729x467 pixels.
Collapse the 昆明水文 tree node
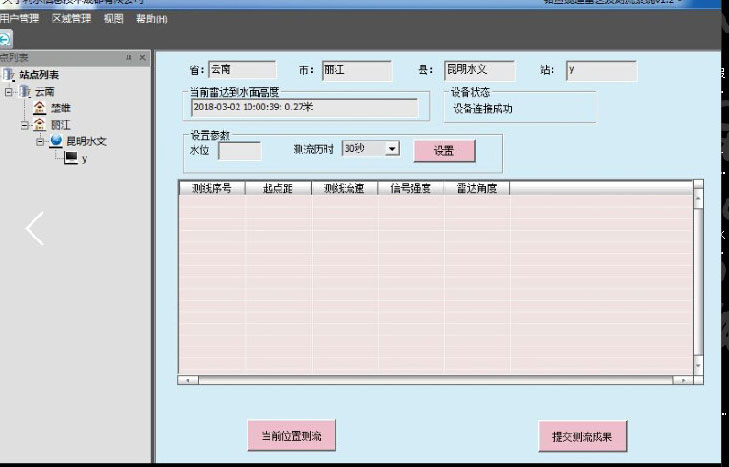(x=40, y=141)
